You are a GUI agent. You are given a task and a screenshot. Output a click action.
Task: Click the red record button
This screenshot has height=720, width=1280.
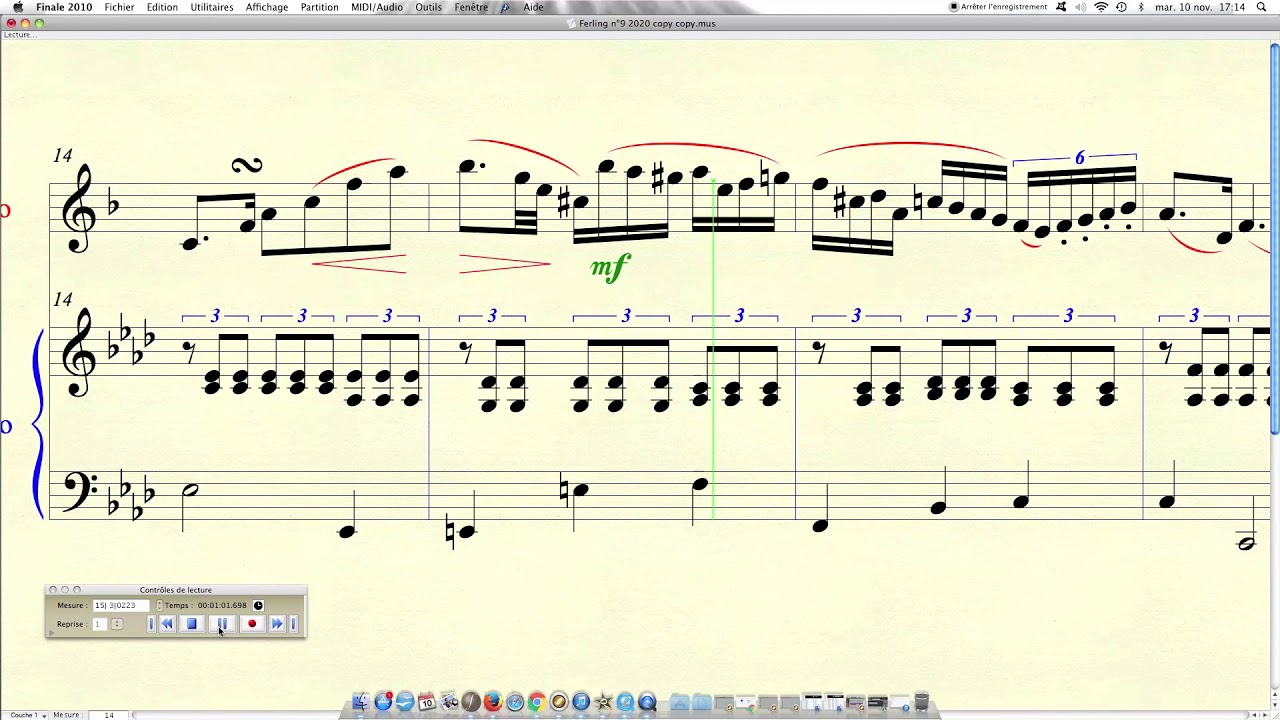click(252, 624)
